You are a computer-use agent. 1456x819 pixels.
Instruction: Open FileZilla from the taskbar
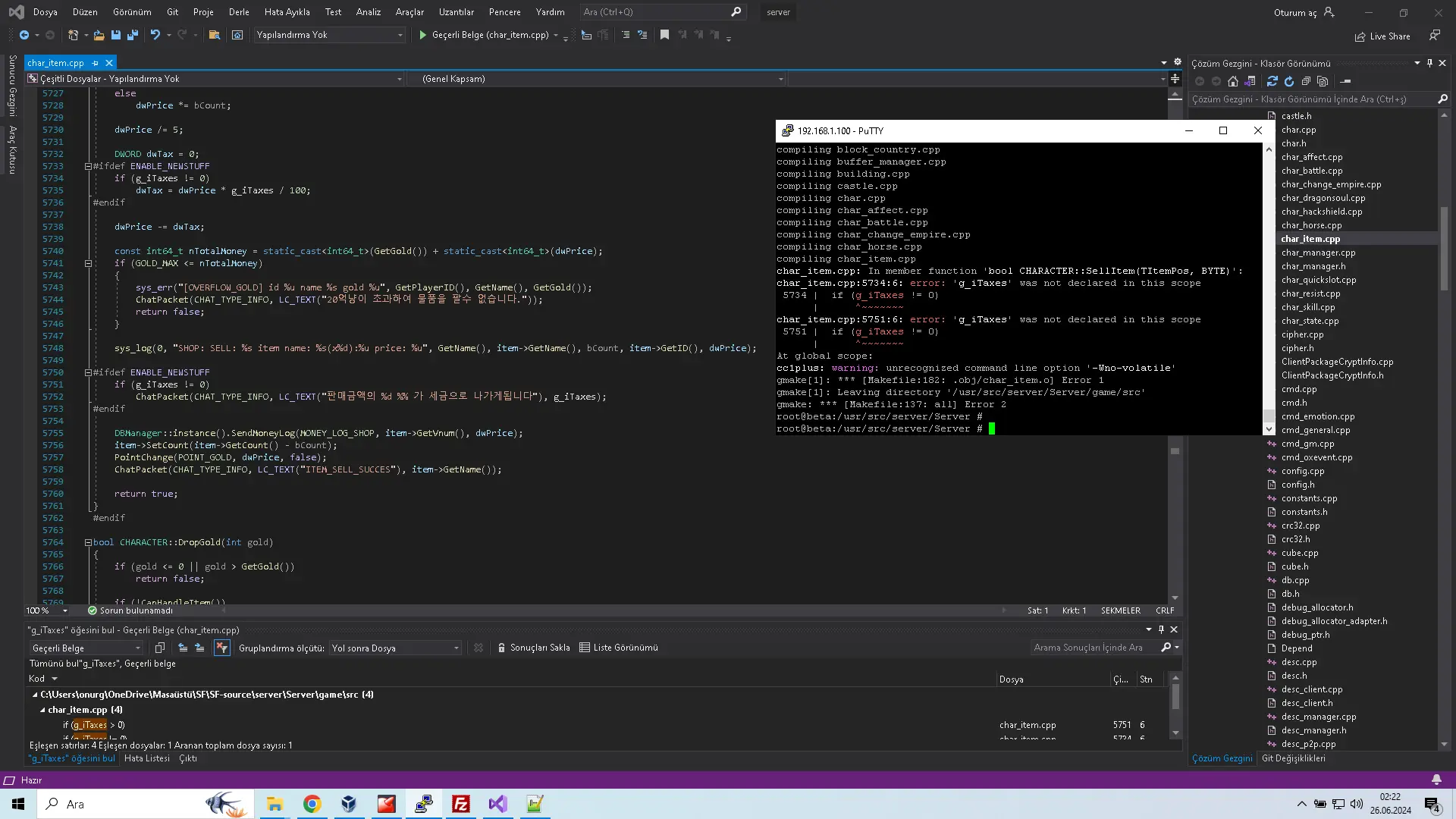[x=461, y=804]
